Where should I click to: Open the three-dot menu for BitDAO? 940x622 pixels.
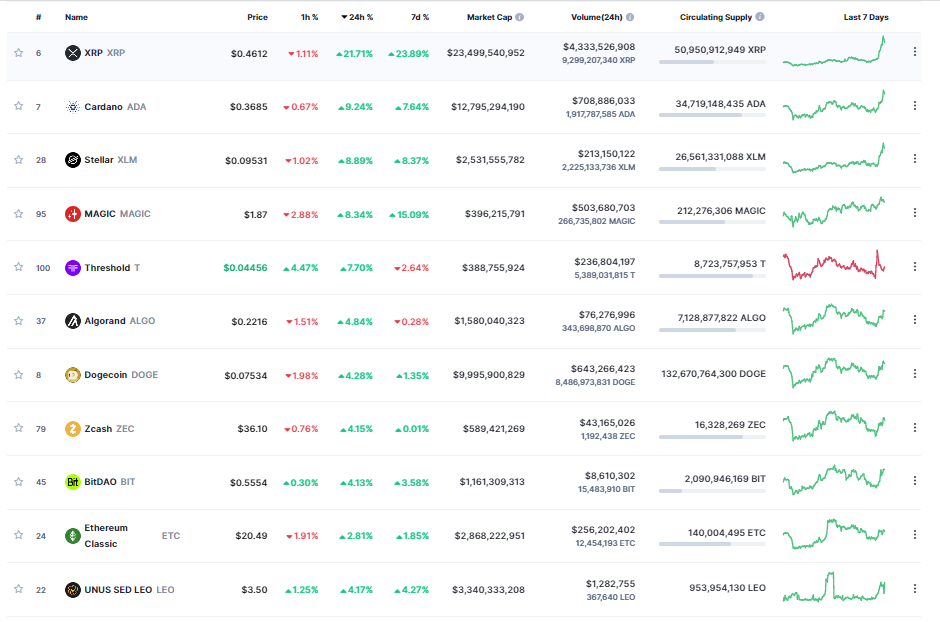(915, 481)
